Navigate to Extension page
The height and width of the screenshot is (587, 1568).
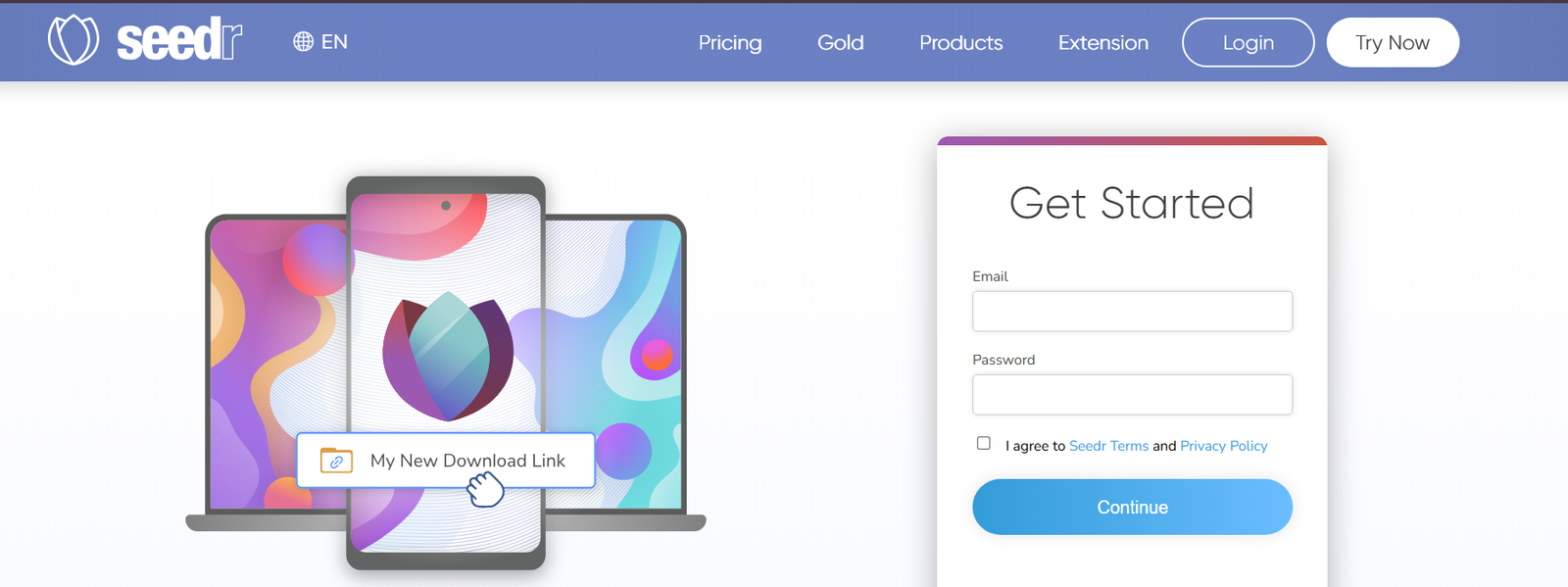coord(1102,43)
